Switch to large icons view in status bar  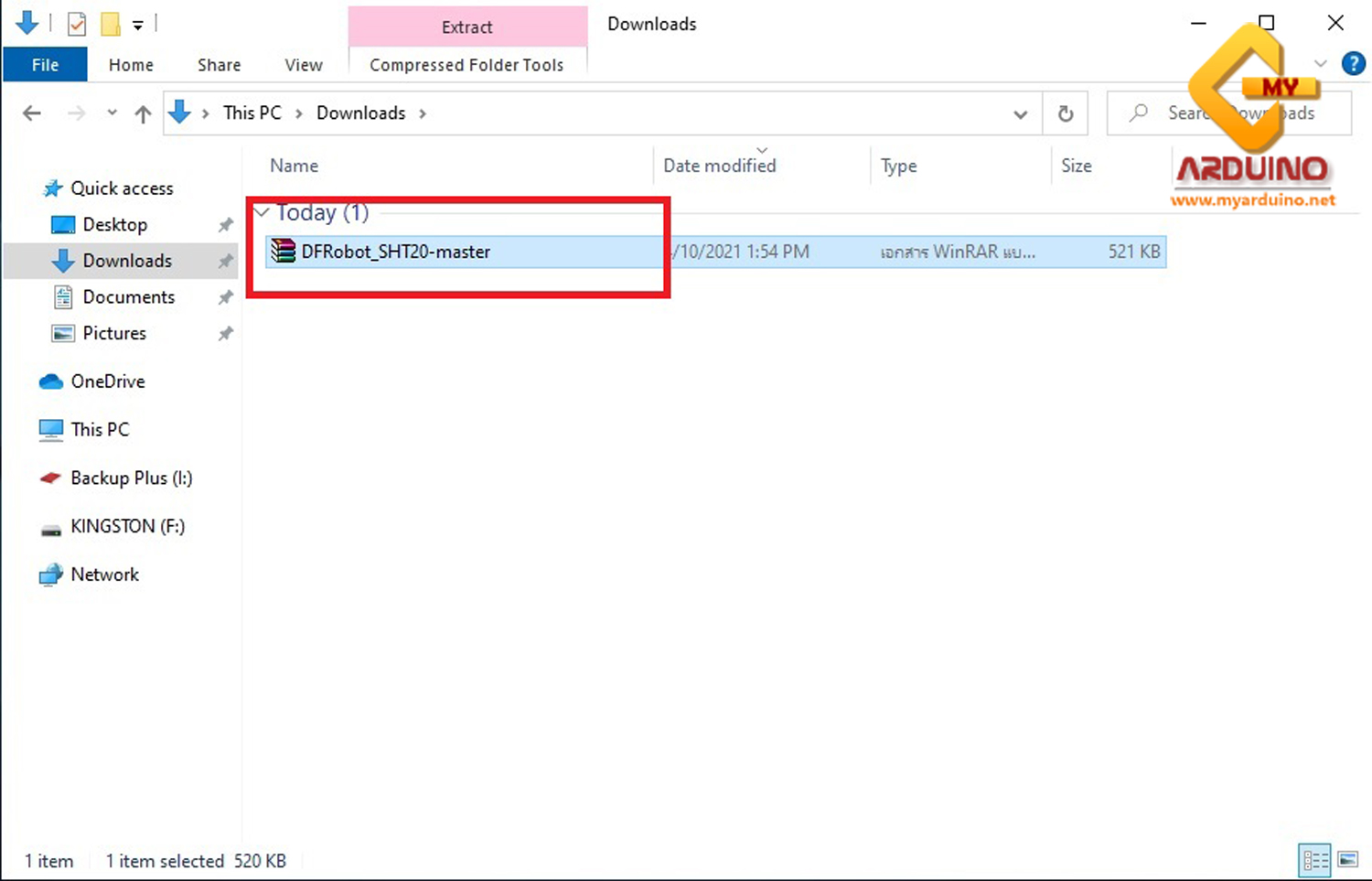click(1347, 860)
